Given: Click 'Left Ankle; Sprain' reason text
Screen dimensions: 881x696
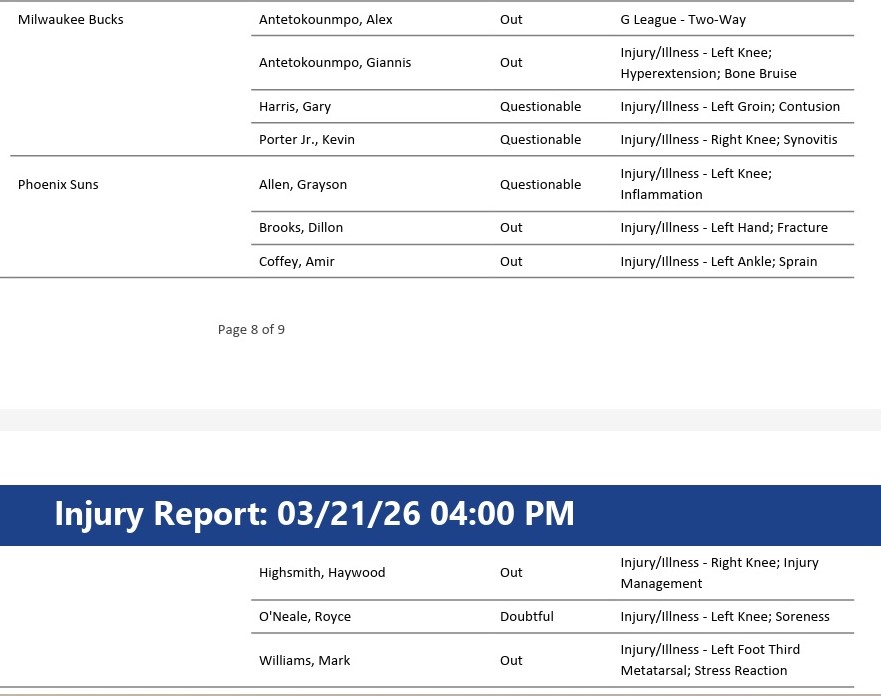Looking at the screenshot, I should click(x=764, y=262).
